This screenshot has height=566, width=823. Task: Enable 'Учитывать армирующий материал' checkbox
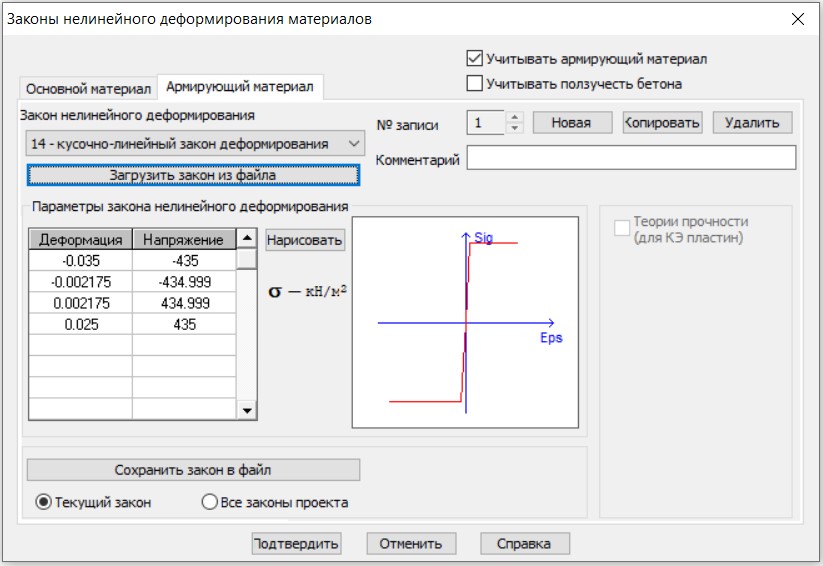tap(475, 59)
